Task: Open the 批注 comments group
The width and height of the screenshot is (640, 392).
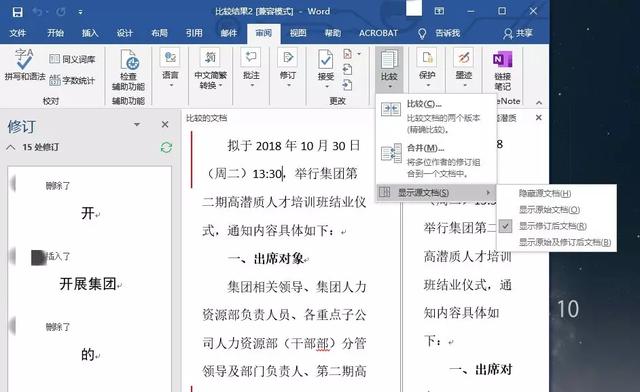Action: [251, 68]
